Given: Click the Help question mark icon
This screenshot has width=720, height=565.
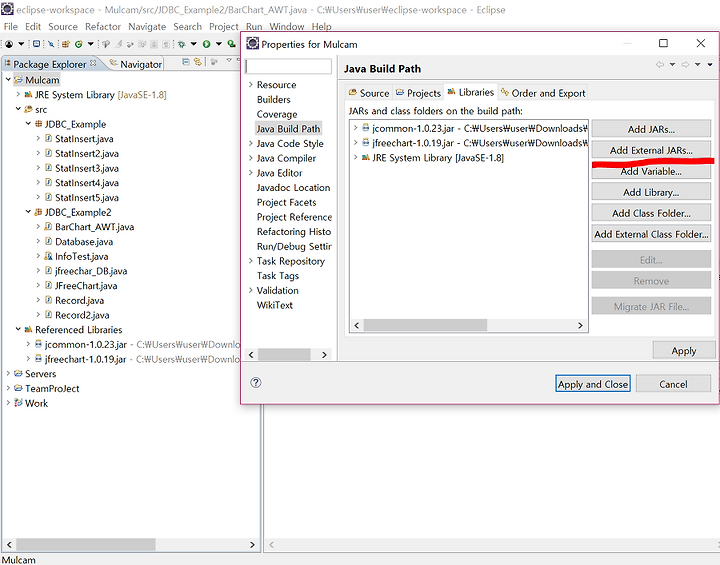Looking at the screenshot, I should pos(256,383).
